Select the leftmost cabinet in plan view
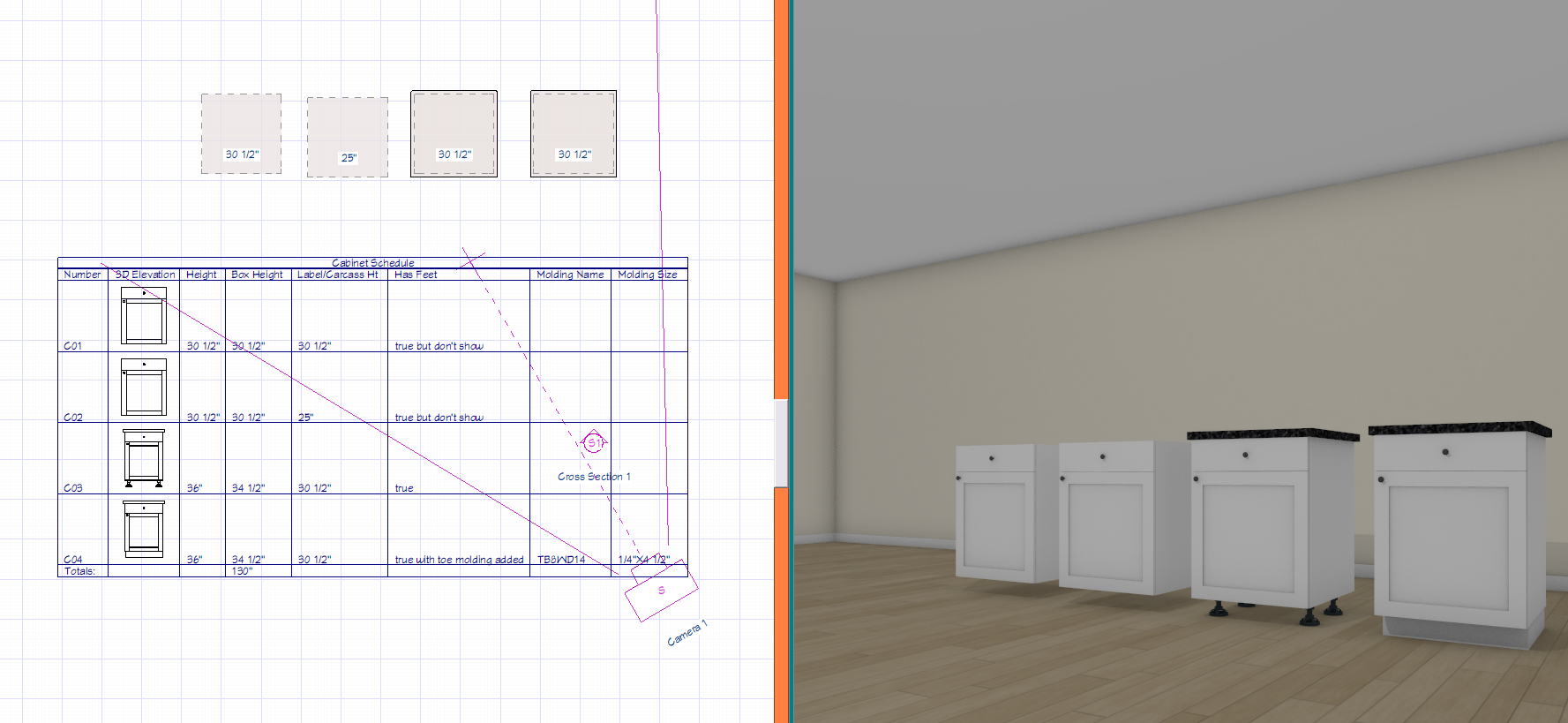 coord(241,133)
